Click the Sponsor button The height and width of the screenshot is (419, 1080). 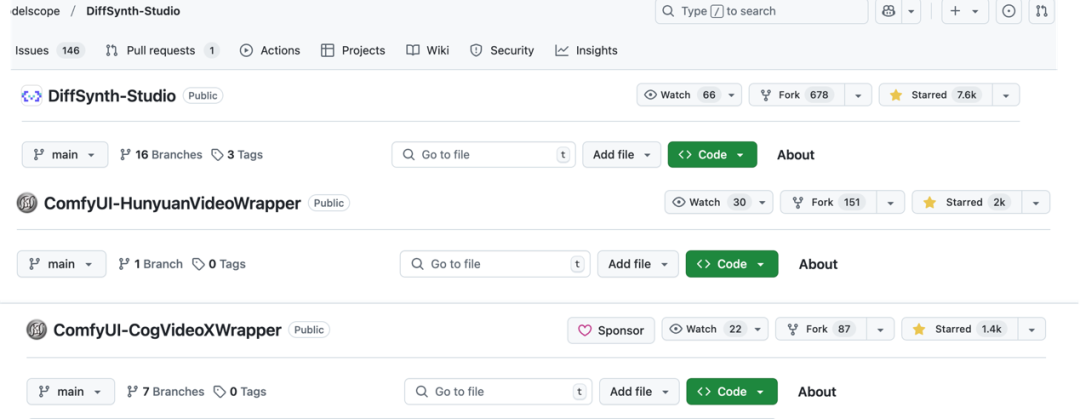tap(611, 330)
